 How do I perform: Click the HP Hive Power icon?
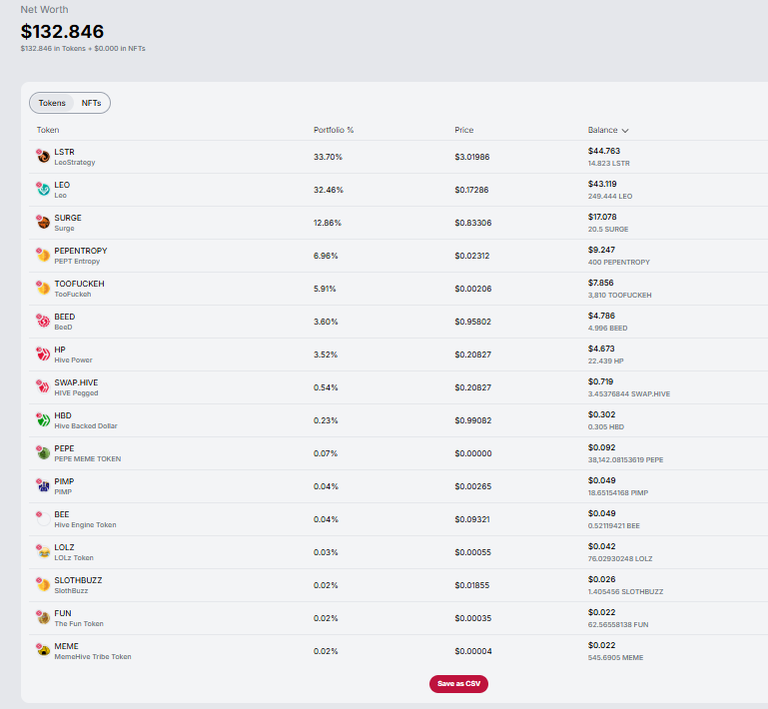pos(43,354)
